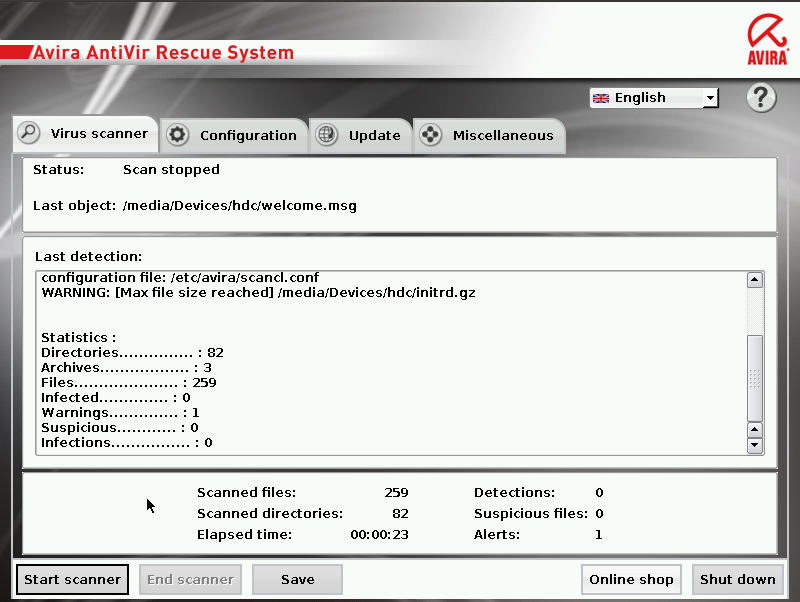
Task: Open the Online shop
Action: (631, 580)
